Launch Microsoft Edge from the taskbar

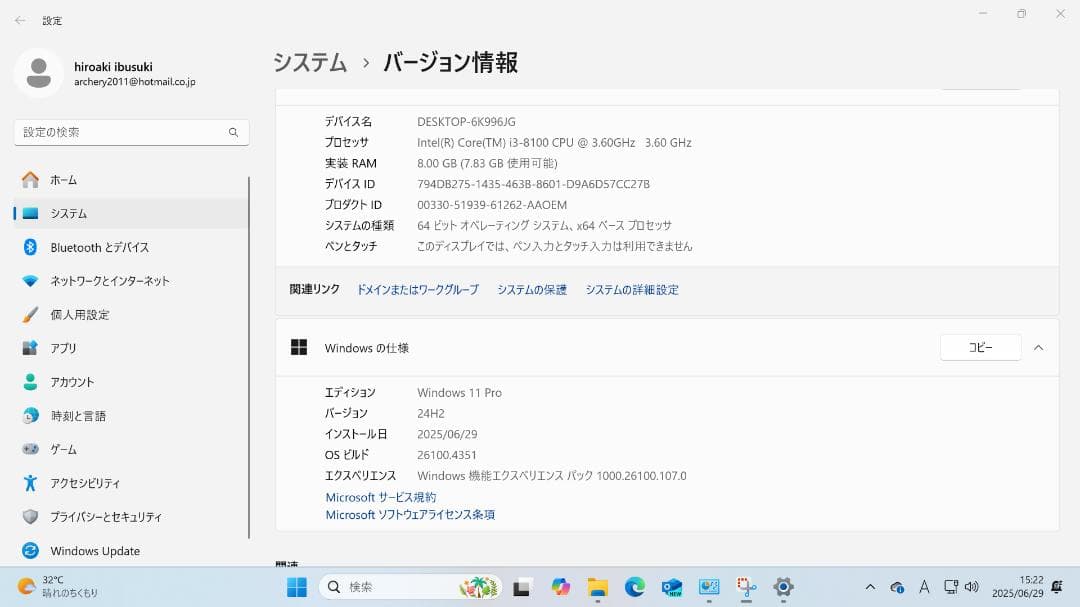point(634,588)
